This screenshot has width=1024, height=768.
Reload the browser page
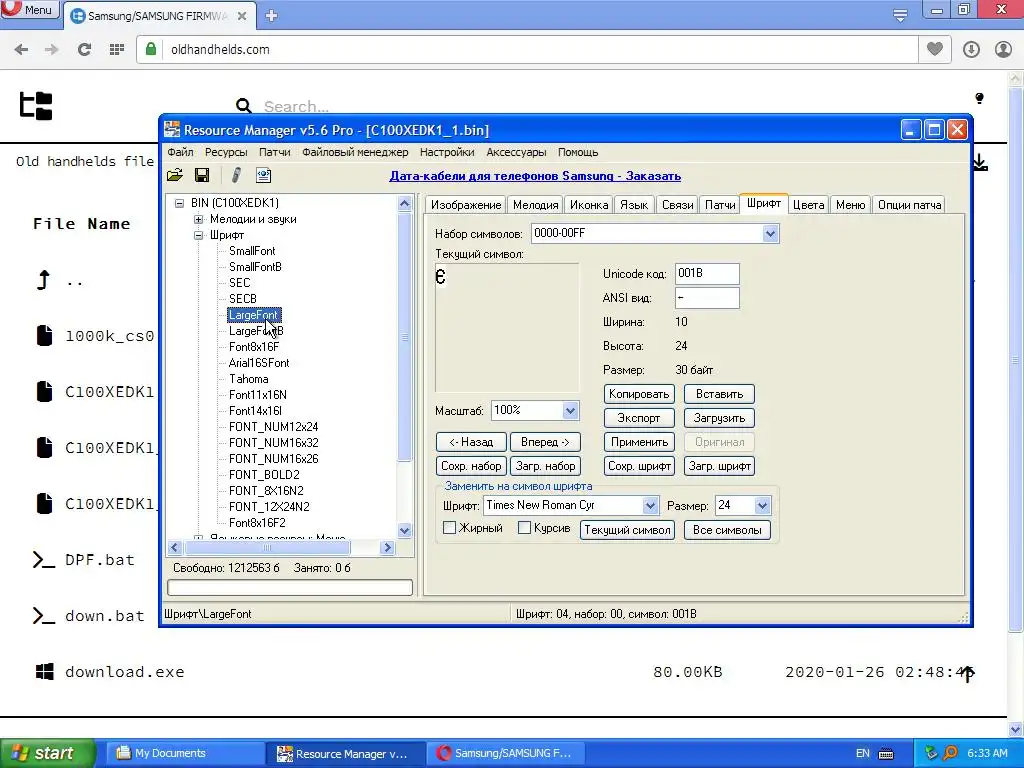(84, 49)
